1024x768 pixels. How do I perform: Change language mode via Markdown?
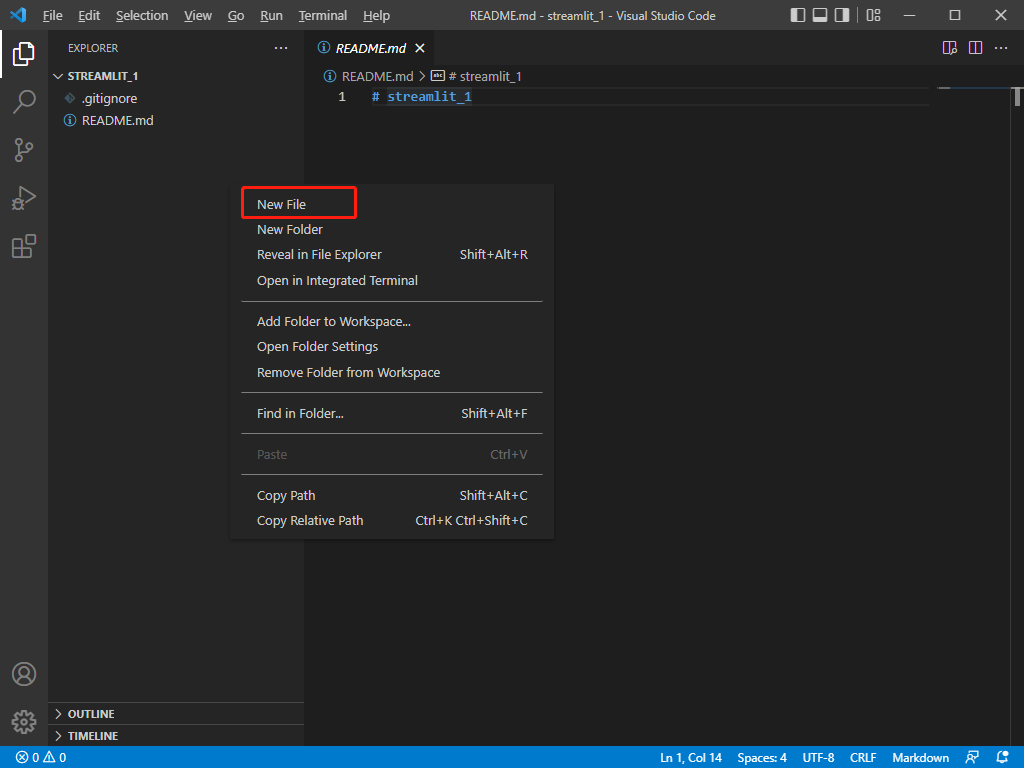[920, 758]
